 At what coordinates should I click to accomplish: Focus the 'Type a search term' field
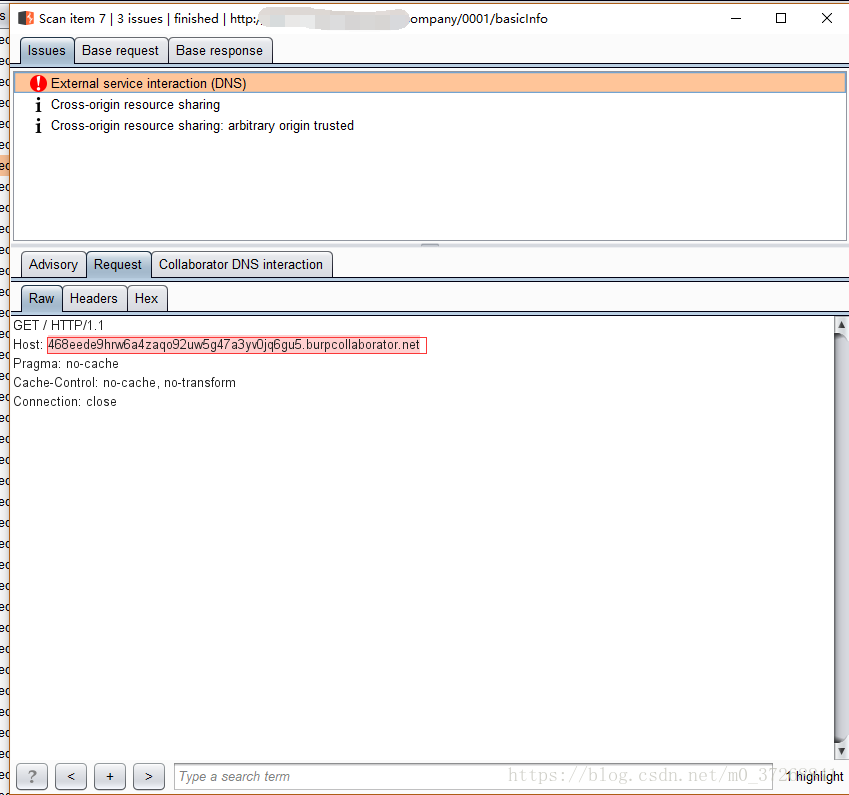473,777
